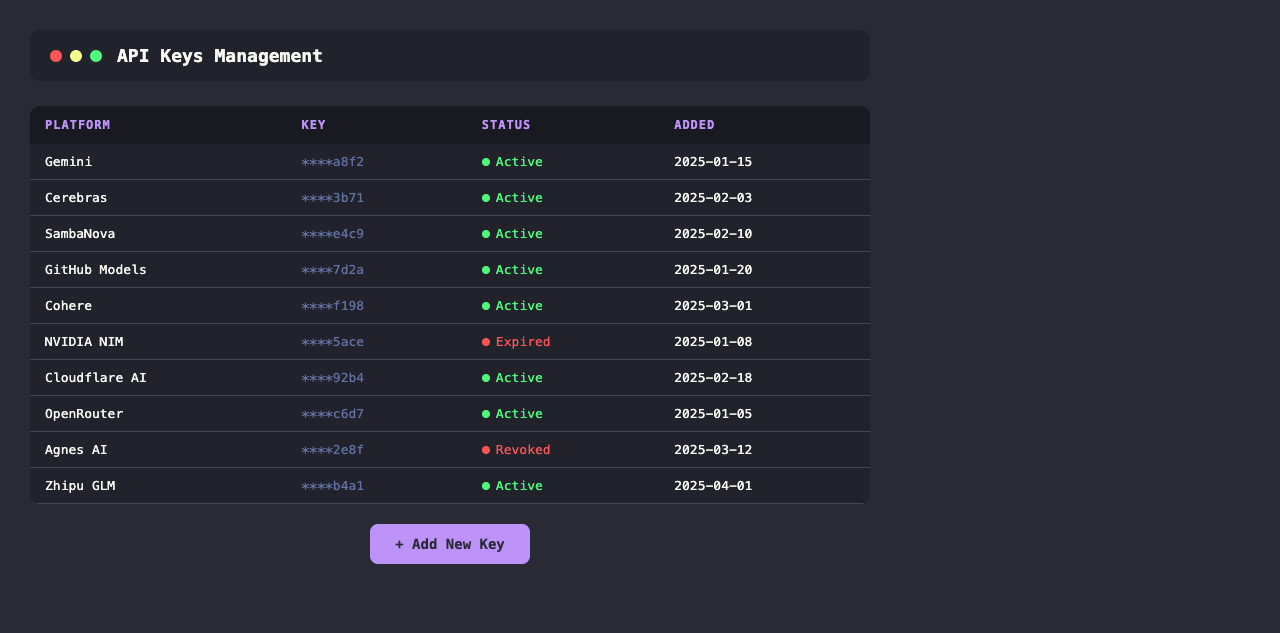The image size is (1280, 633).
Task: Click the NVIDIA NIM platform name
Action: (x=84, y=342)
